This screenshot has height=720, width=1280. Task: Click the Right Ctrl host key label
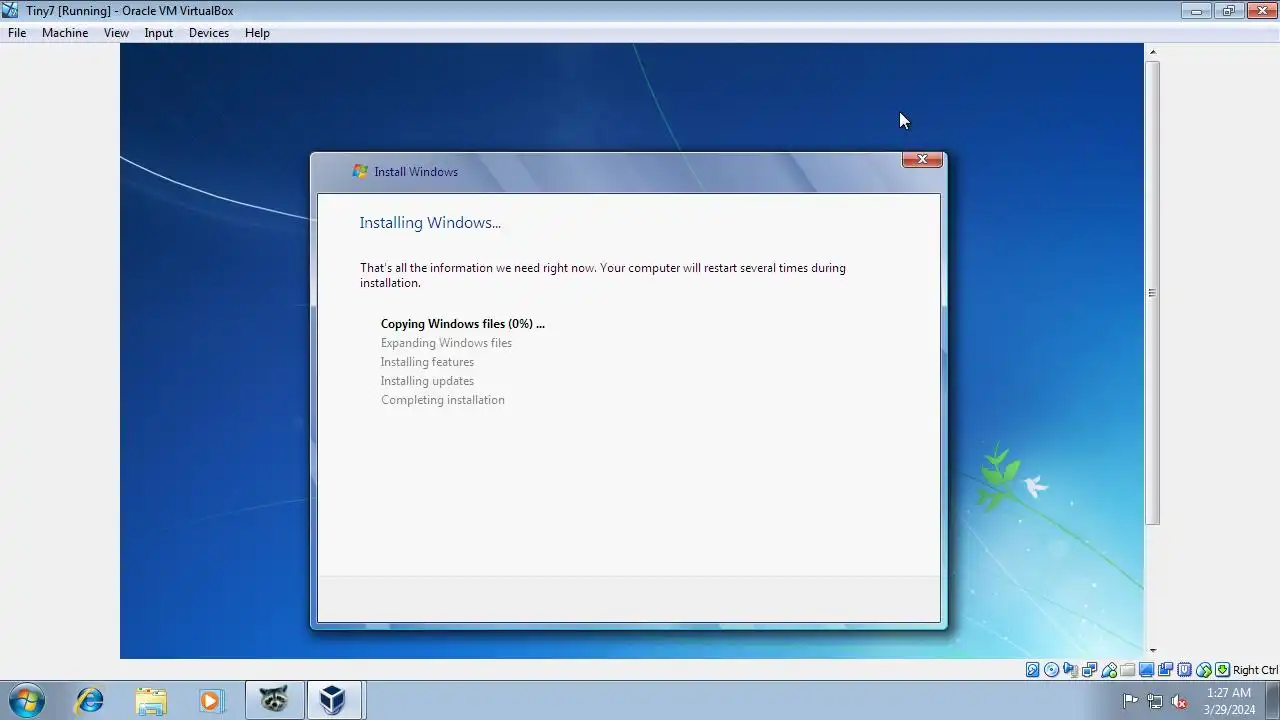pos(1255,670)
